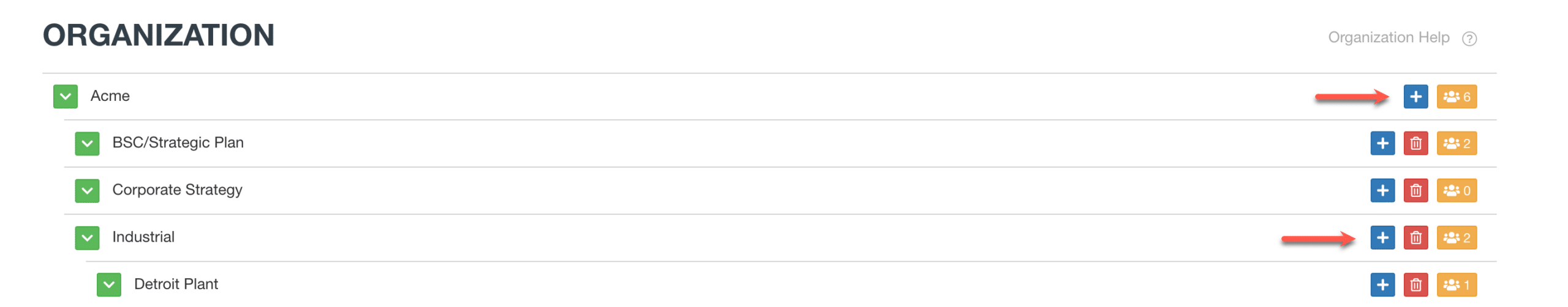
Task: Delete the Industrial organization
Action: click(1415, 238)
